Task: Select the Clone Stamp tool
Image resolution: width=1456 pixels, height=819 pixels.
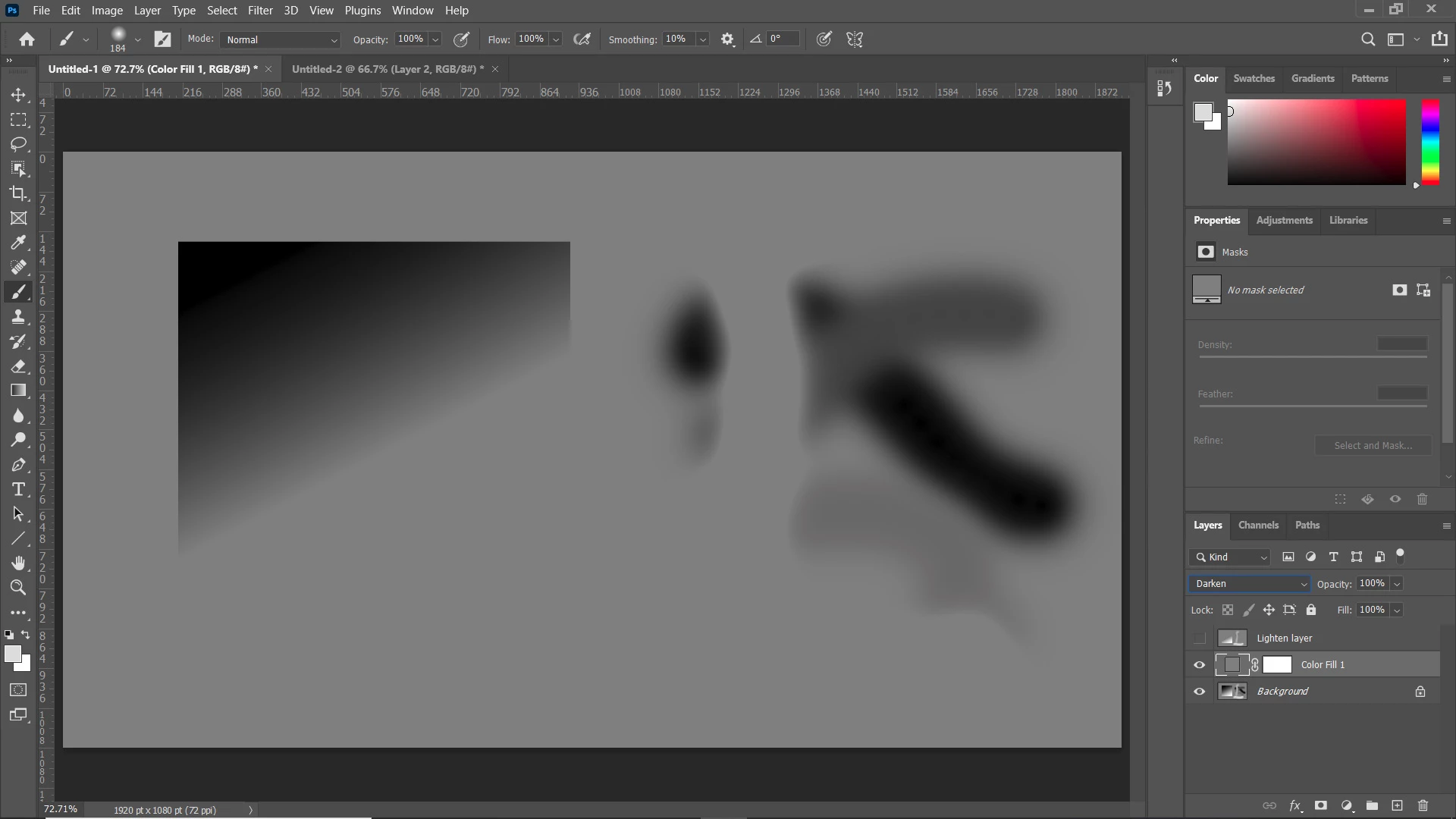Action: pos(18,317)
